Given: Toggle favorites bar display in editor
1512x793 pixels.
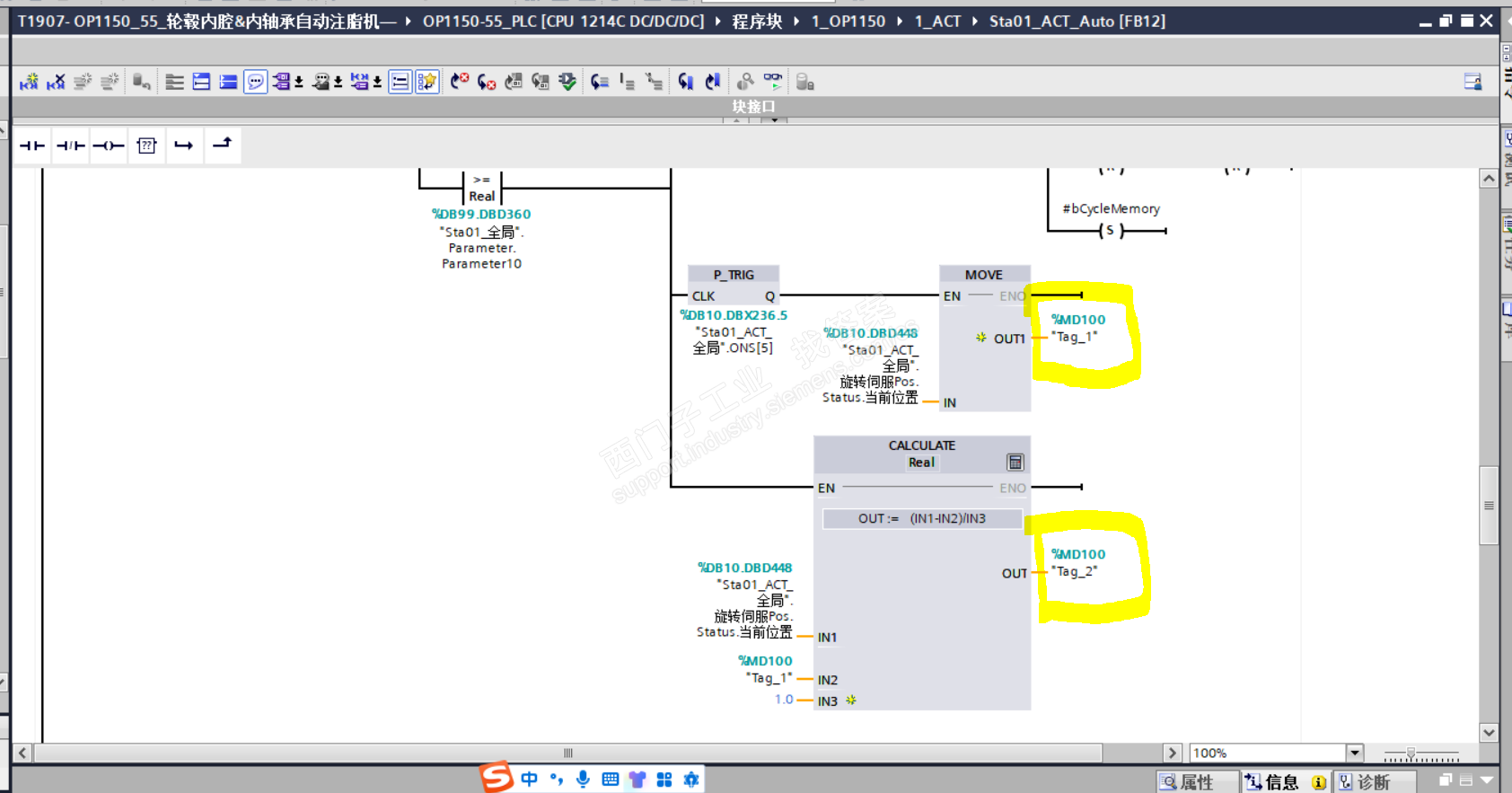Looking at the screenshot, I should [x=426, y=82].
